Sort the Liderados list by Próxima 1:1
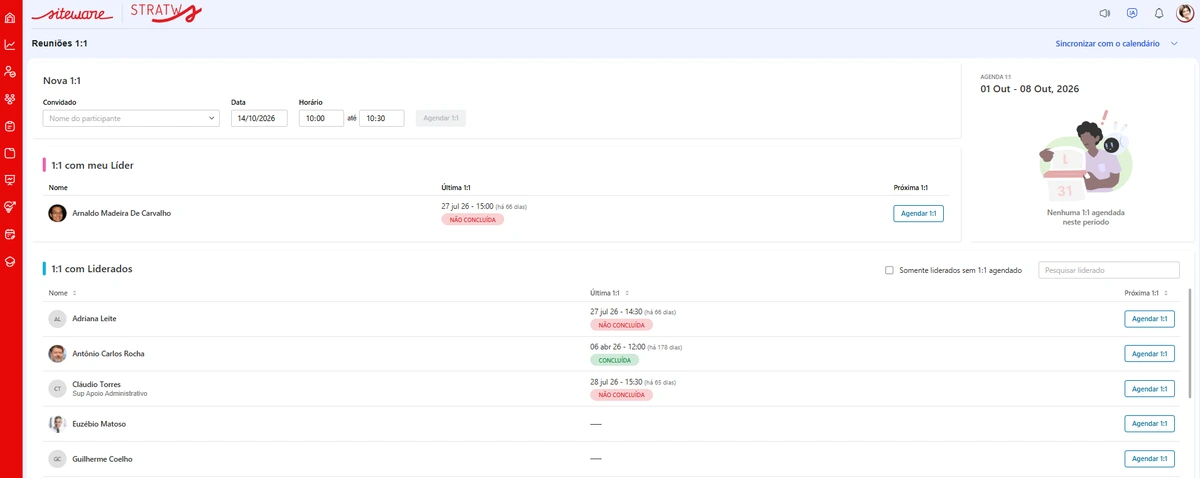 1145,293
